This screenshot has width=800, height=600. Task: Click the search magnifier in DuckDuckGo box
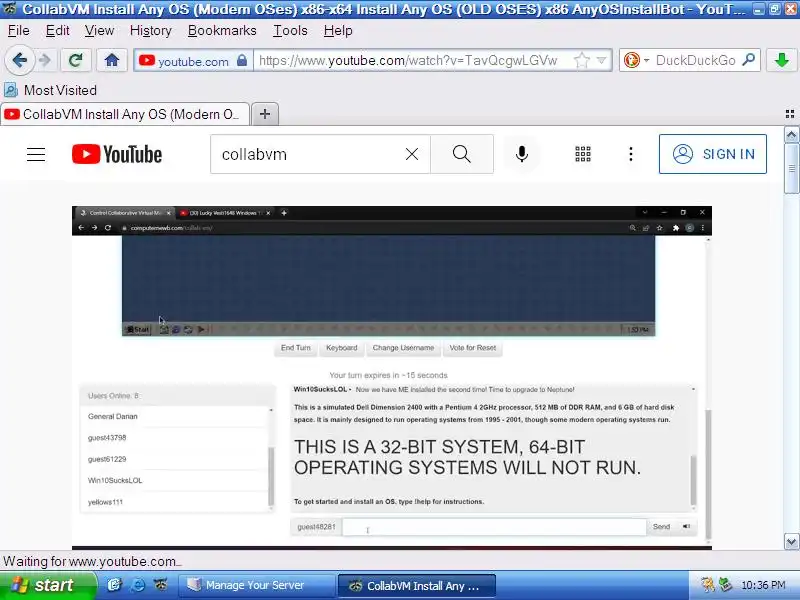[749, 60]
